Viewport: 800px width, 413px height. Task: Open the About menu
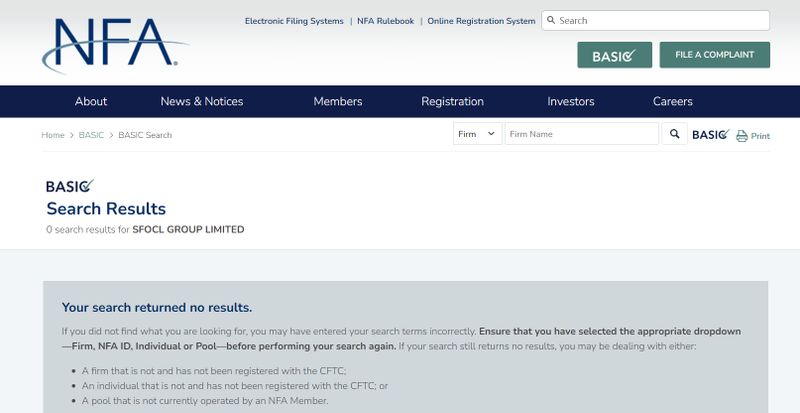click(x=91, y=101)
